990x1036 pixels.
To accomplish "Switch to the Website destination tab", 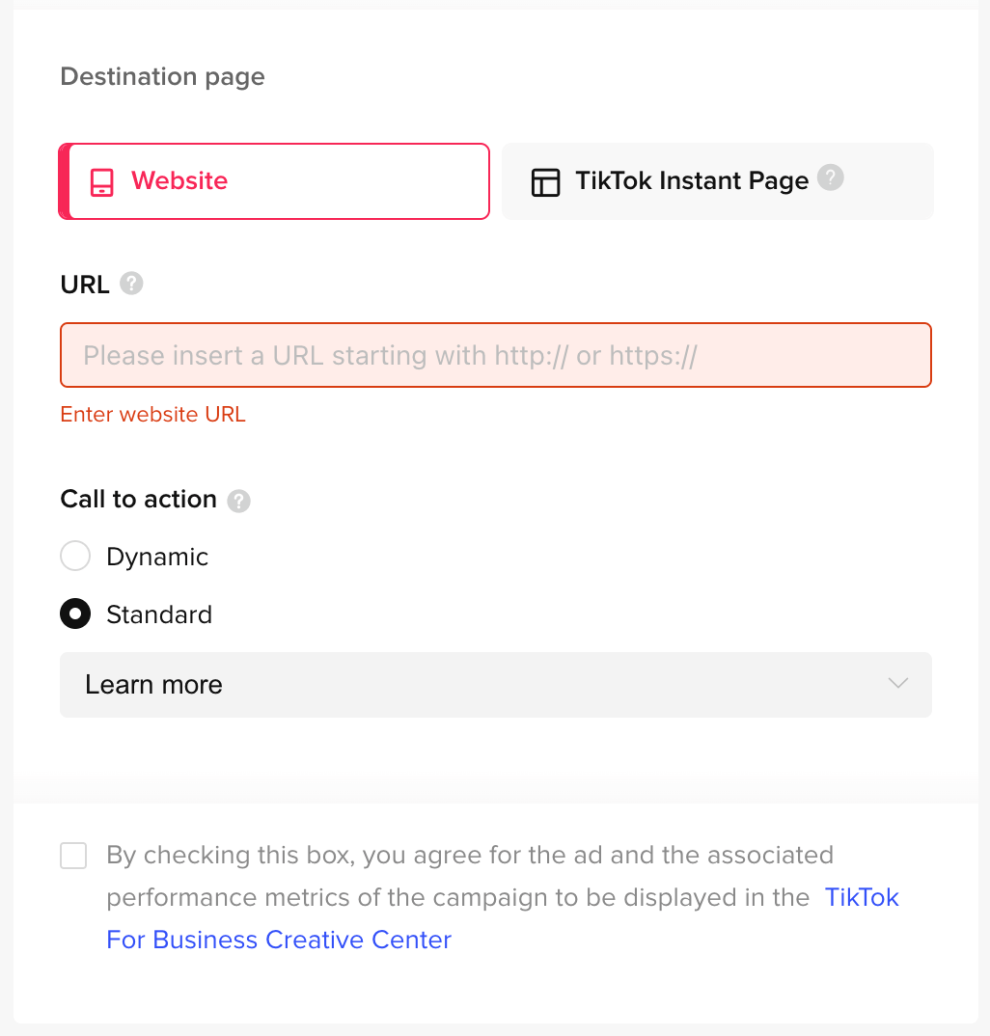I will 274,181.
